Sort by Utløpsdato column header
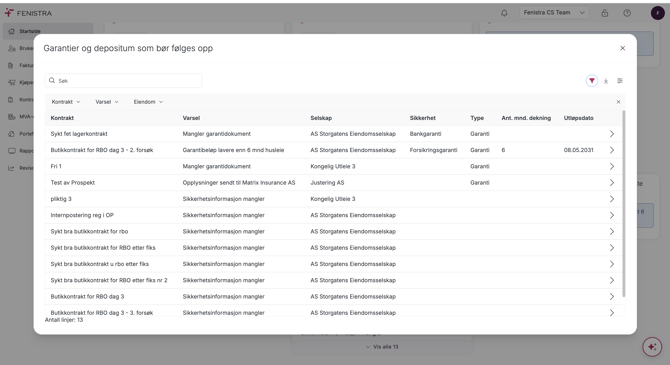Viewport: 670px width, 365px height. 579,118
